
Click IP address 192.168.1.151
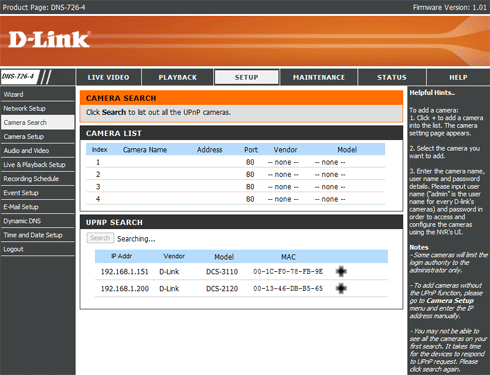(125, 272)
